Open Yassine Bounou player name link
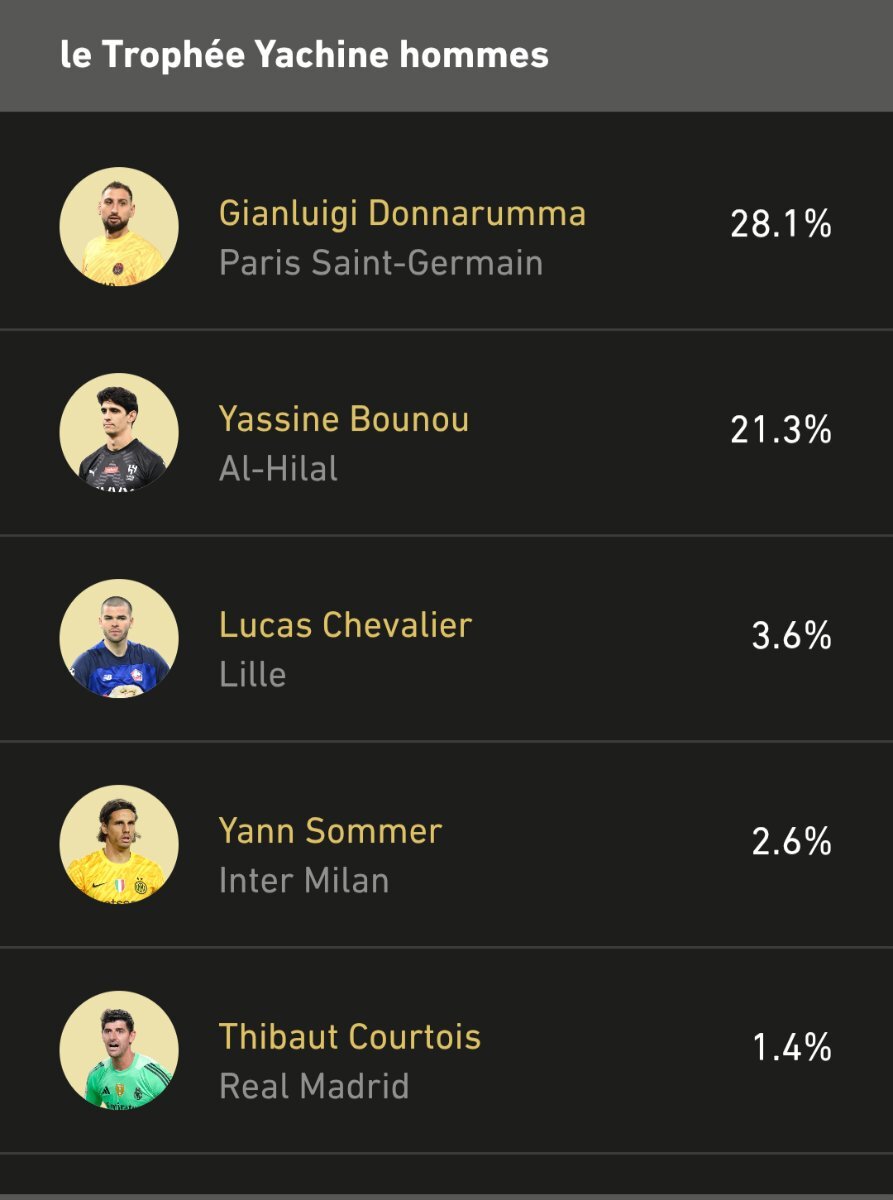The height and width of the screenshot is (1200, 893). [344, 419]
